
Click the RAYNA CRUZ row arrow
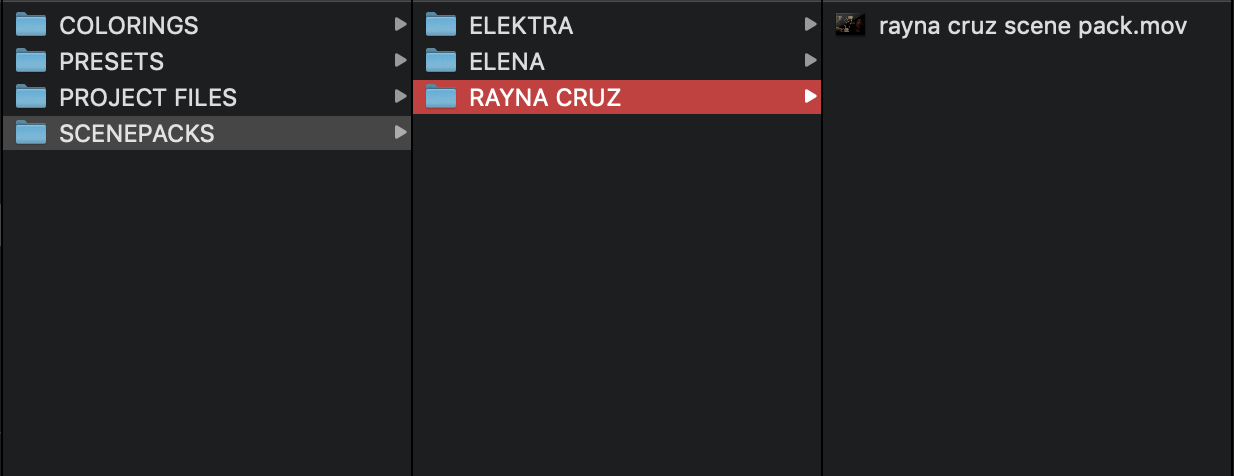pyautogui.click(x=810, y=97)
